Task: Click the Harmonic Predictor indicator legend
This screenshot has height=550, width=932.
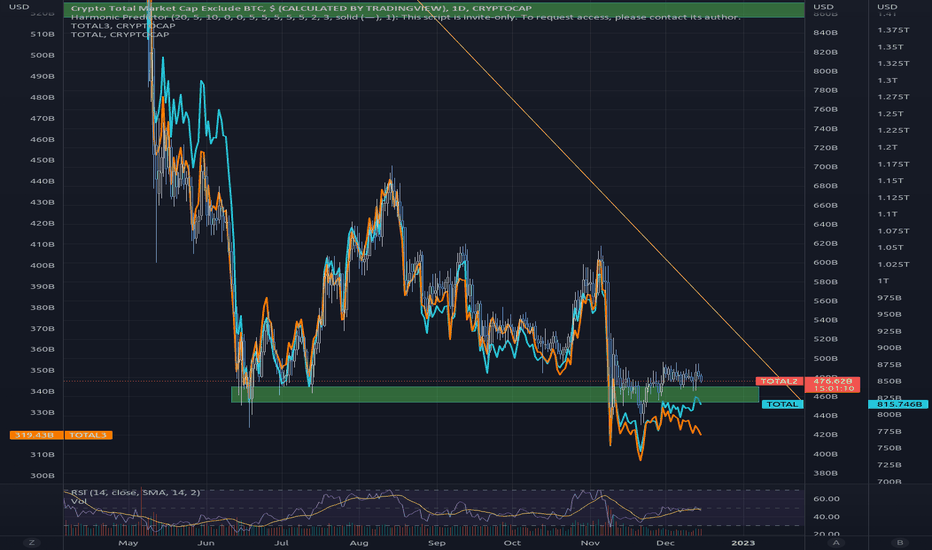Action: [x=405, y=17]
